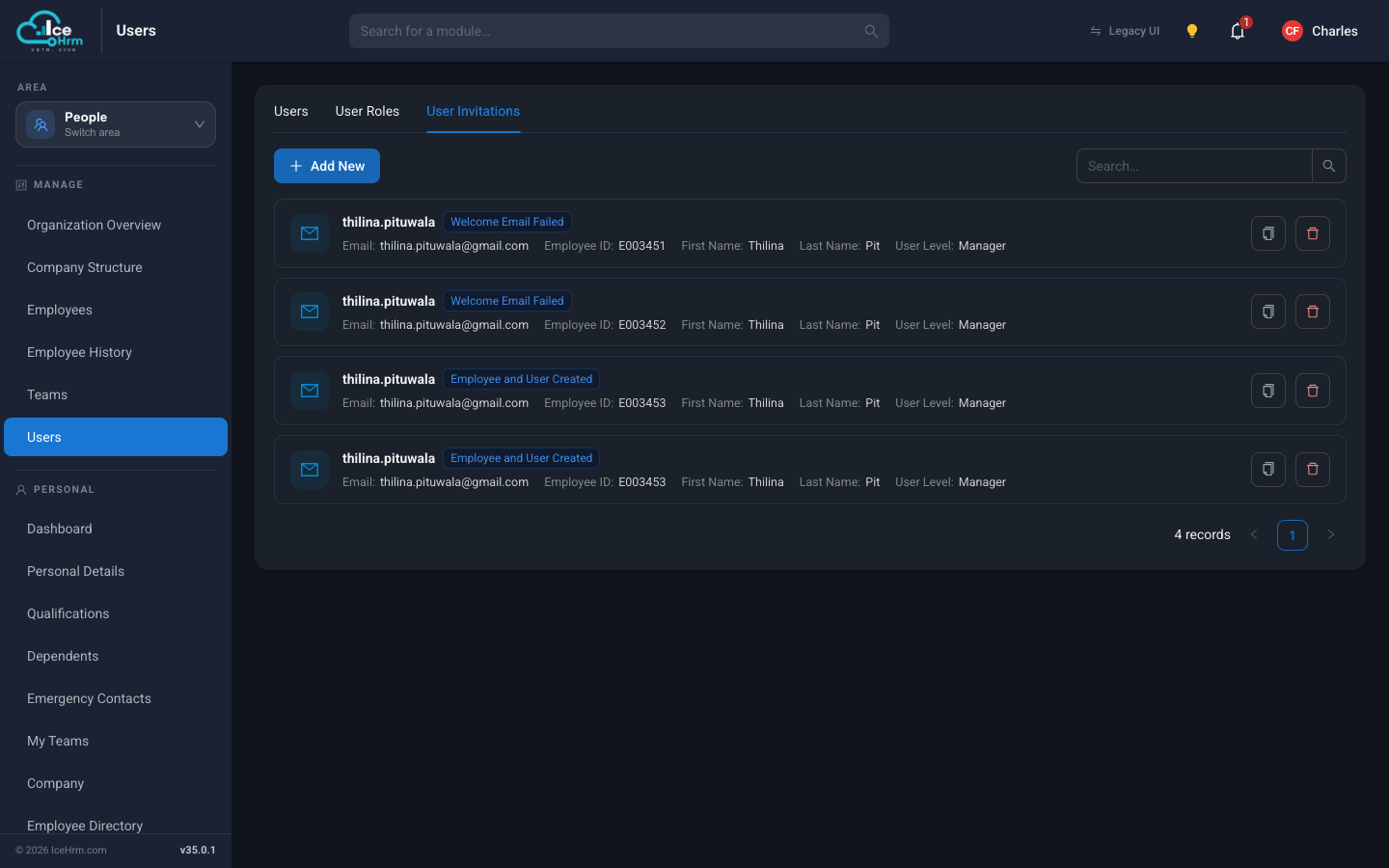Open Dependents page
This screenshot has height=868, width=1389.
tap(116, 656)
